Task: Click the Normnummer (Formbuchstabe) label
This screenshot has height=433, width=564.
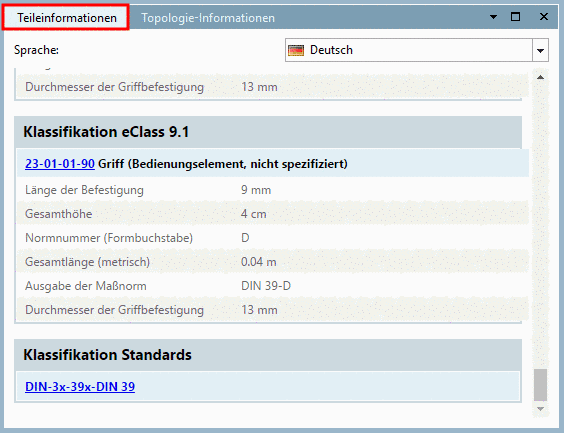Action: click(109, 238)
